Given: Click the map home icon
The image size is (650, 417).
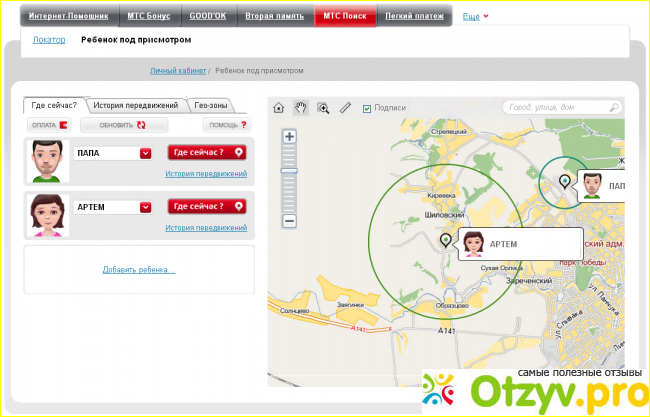Looking at the screenshot, I should point(279,107).
